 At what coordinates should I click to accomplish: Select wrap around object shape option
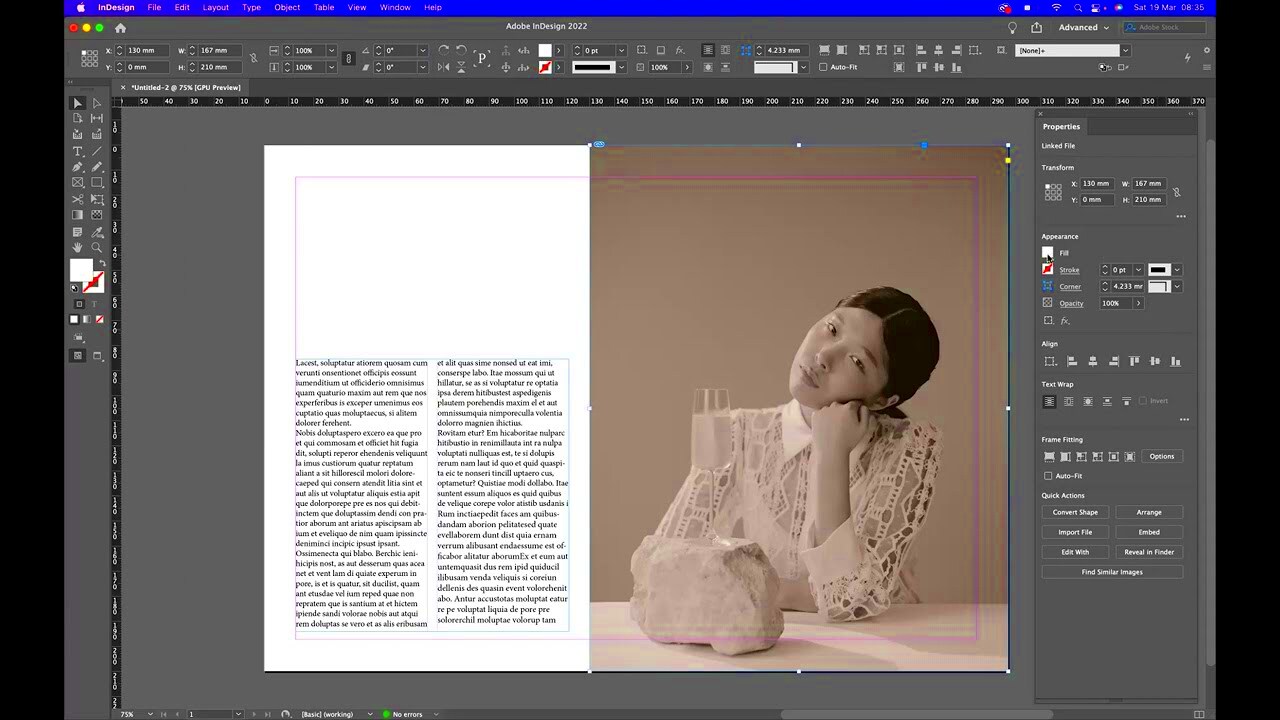coord(1088,401)
